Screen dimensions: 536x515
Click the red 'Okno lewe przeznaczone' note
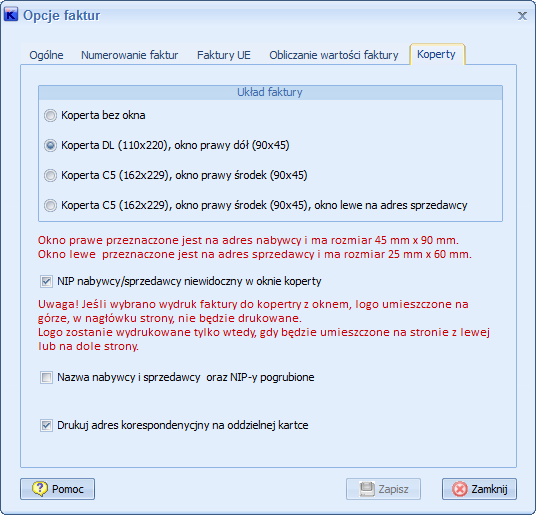[x=255, y=254]
